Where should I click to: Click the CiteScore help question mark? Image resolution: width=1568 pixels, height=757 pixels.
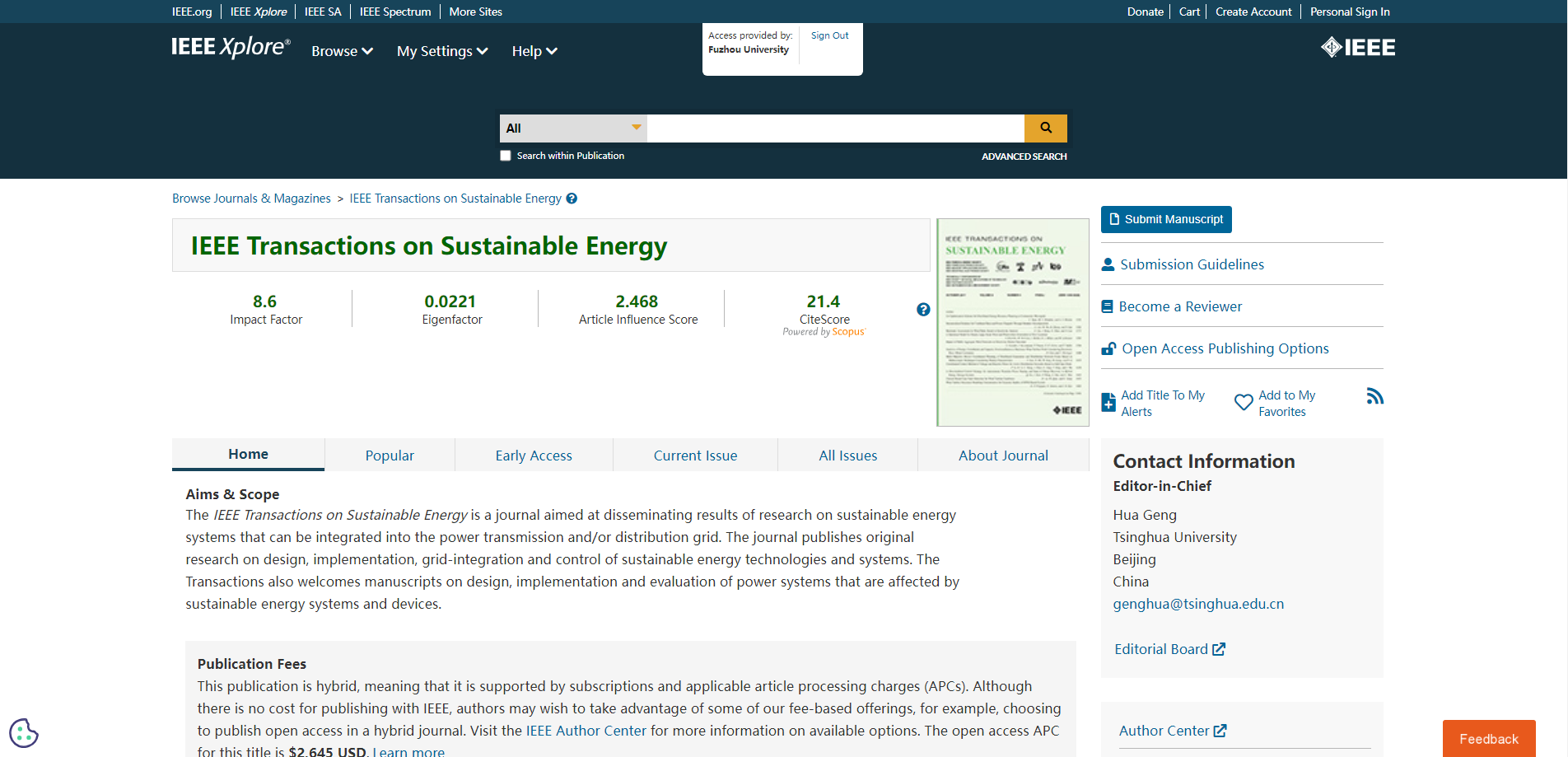coord(923,310)
